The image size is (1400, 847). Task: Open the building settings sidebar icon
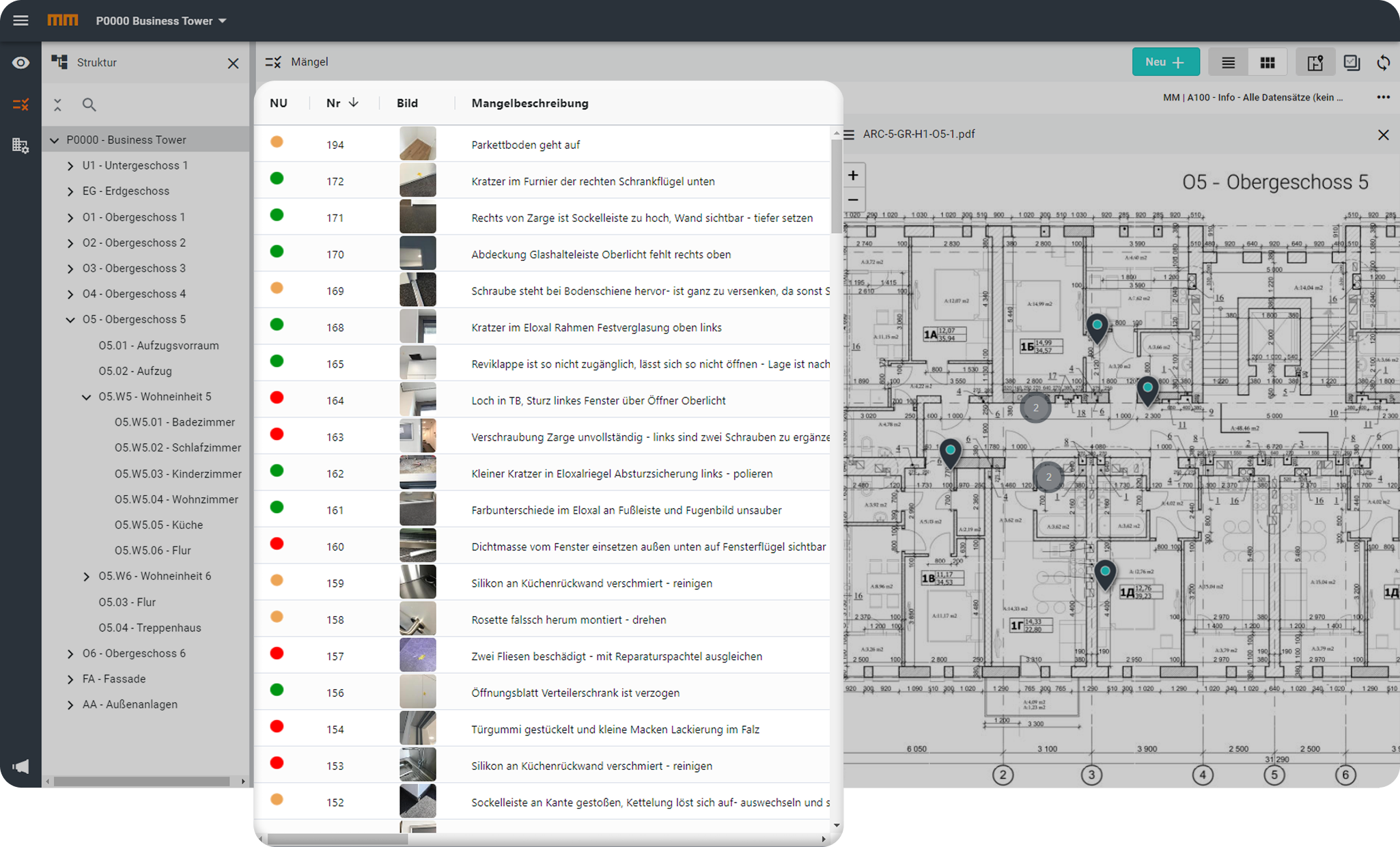pyautogui.click(x=20, y=145)
